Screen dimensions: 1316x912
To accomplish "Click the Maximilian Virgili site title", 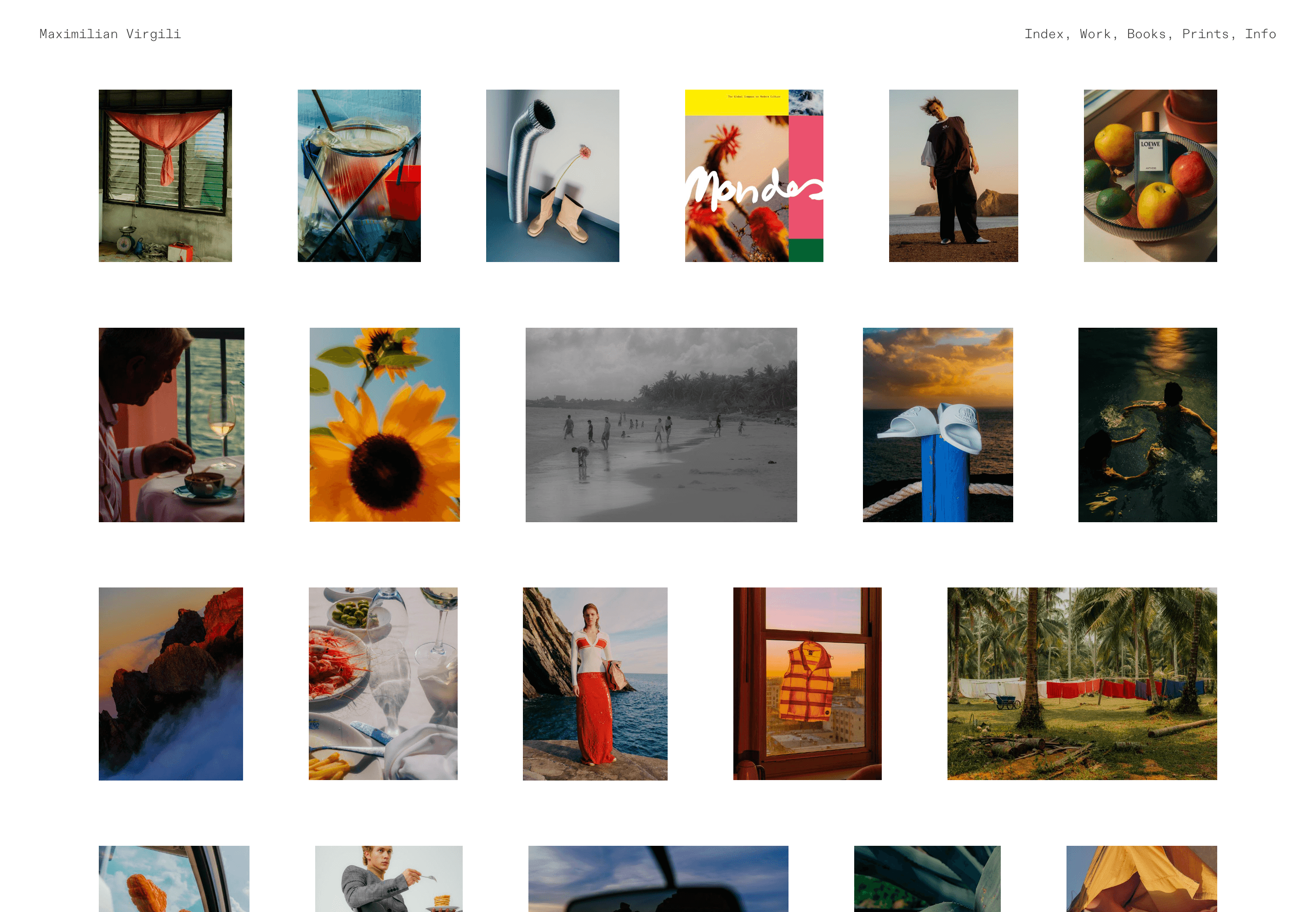I will coord(110,34).
